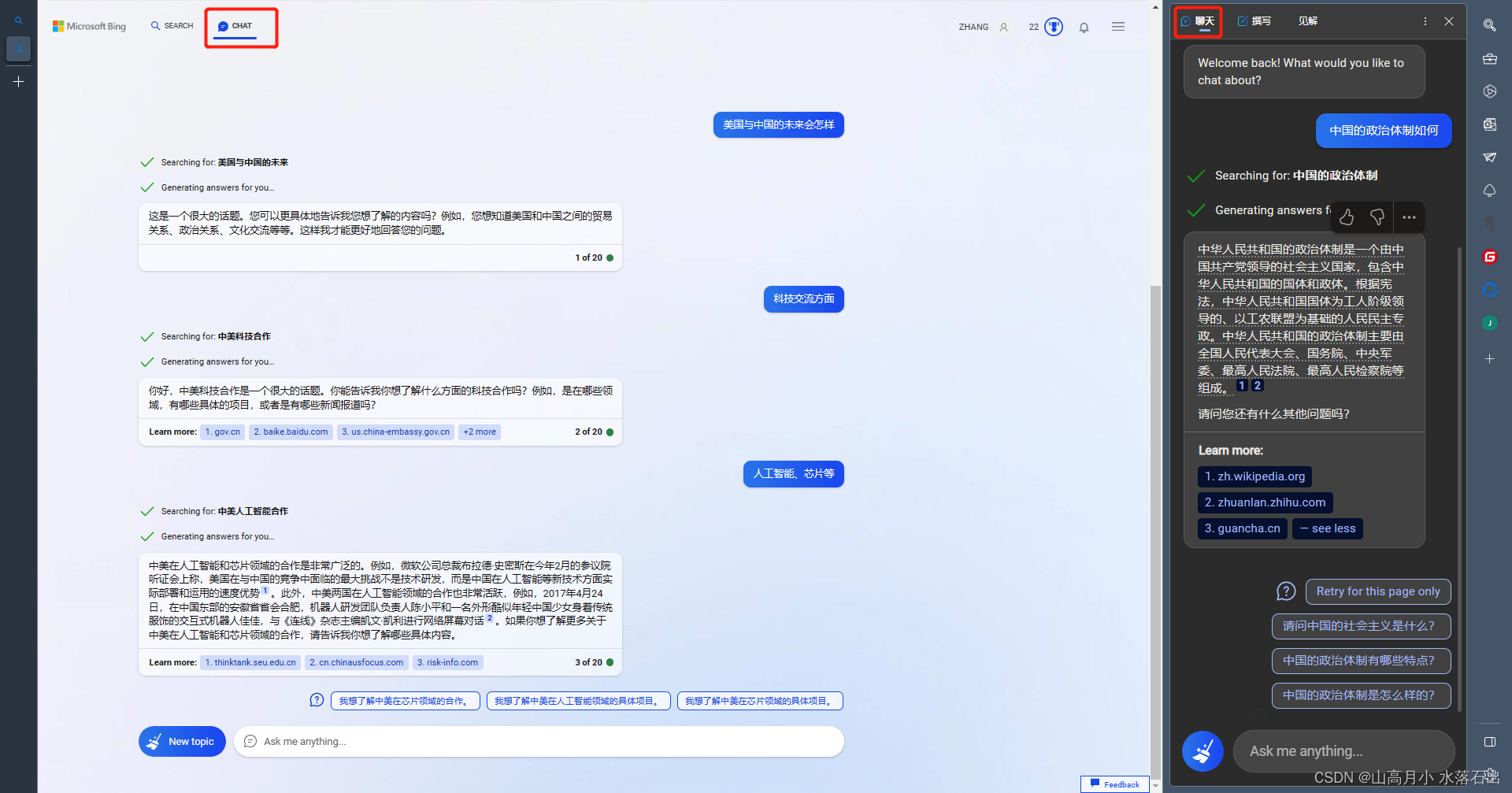Click the user message 人工智能、芯片等
Screen dimensions: 1512x793
[x=793, y=474]
